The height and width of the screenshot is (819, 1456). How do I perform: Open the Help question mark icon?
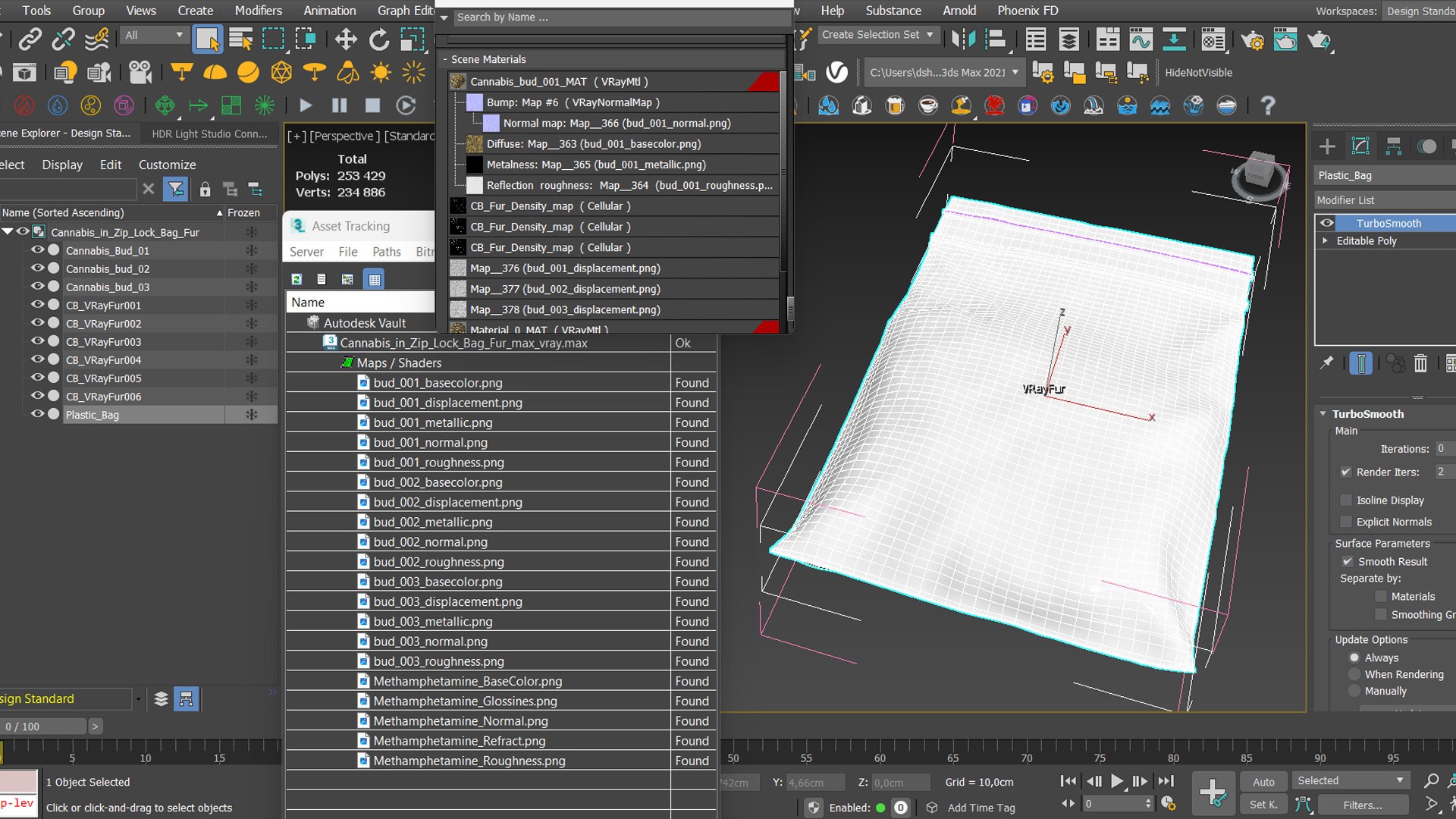point(1267,105)
